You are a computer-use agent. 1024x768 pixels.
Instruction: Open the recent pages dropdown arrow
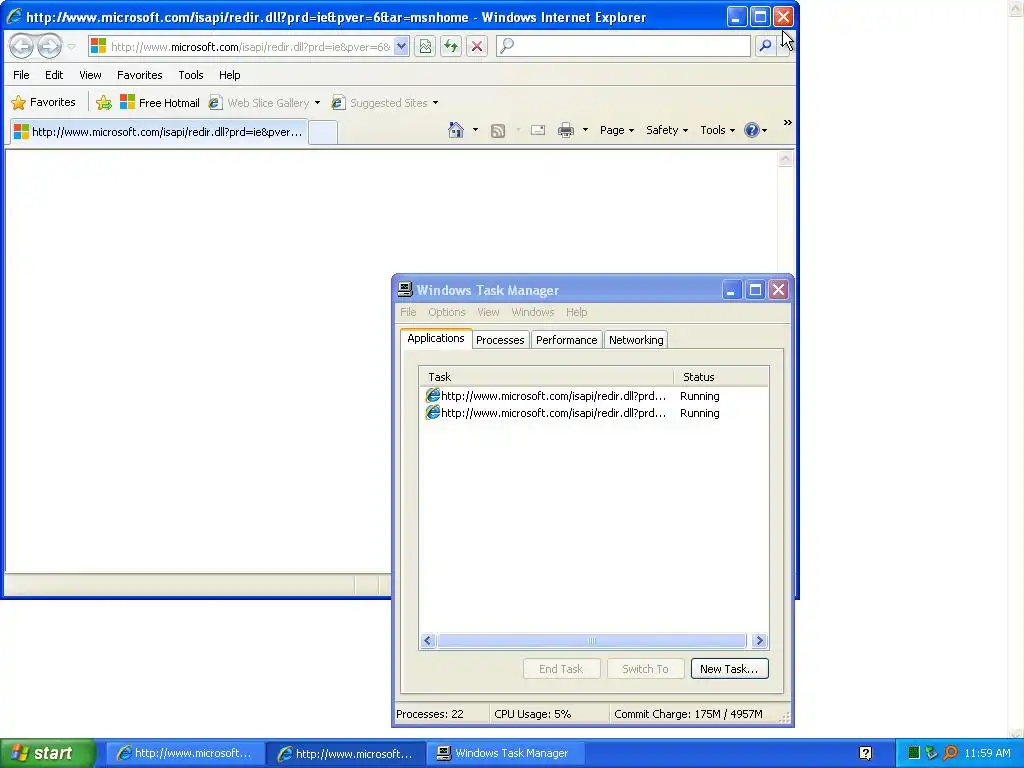[x=71, y=46]
